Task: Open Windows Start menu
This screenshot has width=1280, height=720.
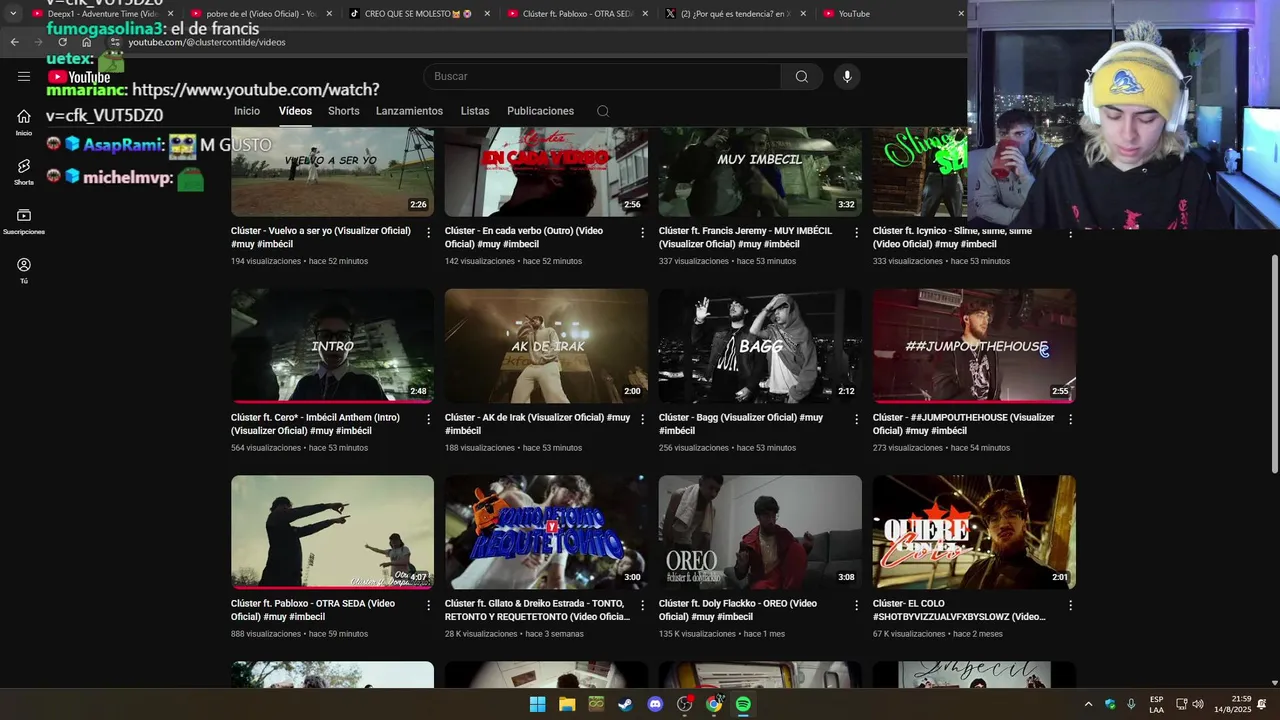Action: 537,704
